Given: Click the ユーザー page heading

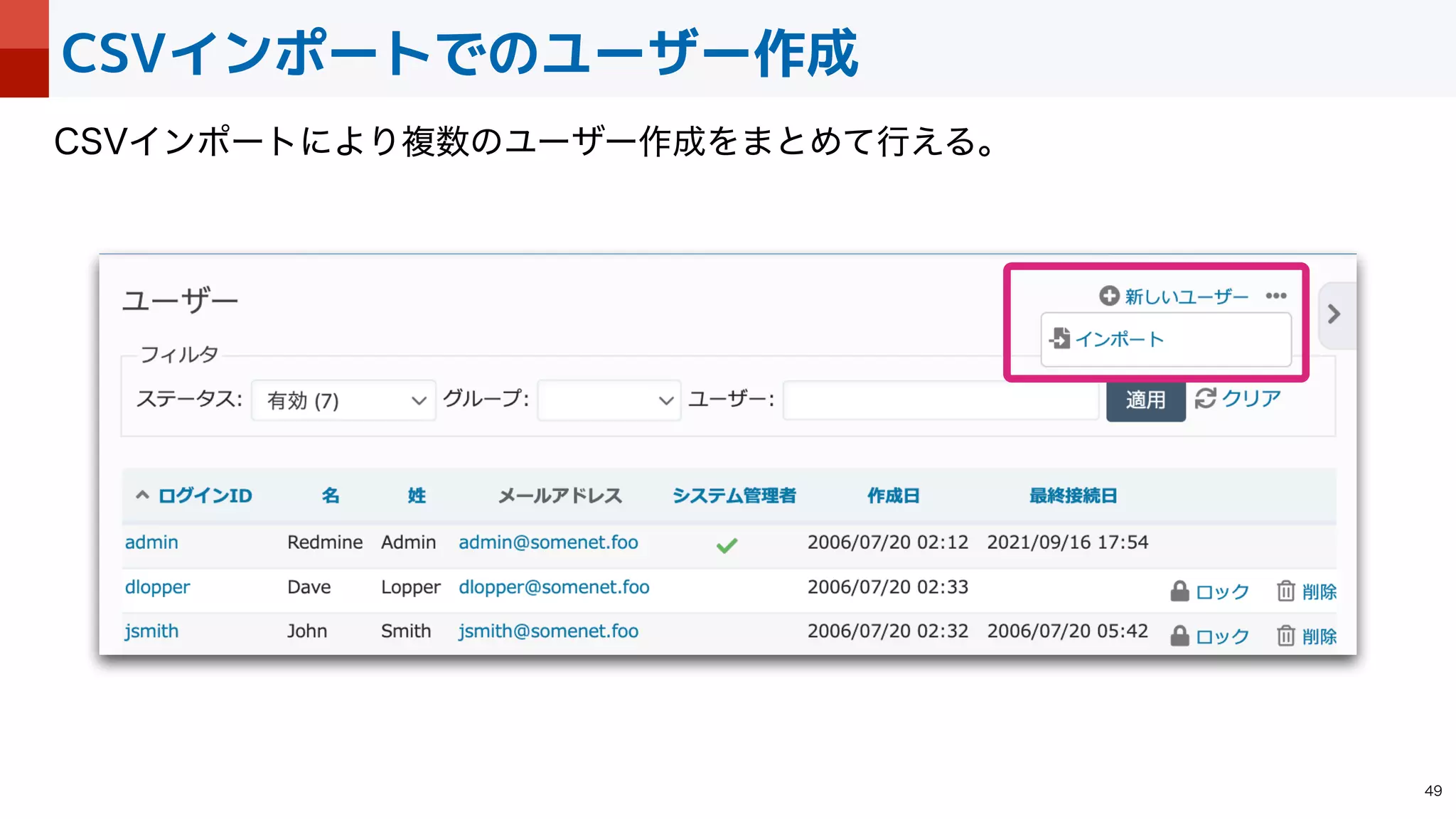Looking at the screenshot, I should point(181,300).
